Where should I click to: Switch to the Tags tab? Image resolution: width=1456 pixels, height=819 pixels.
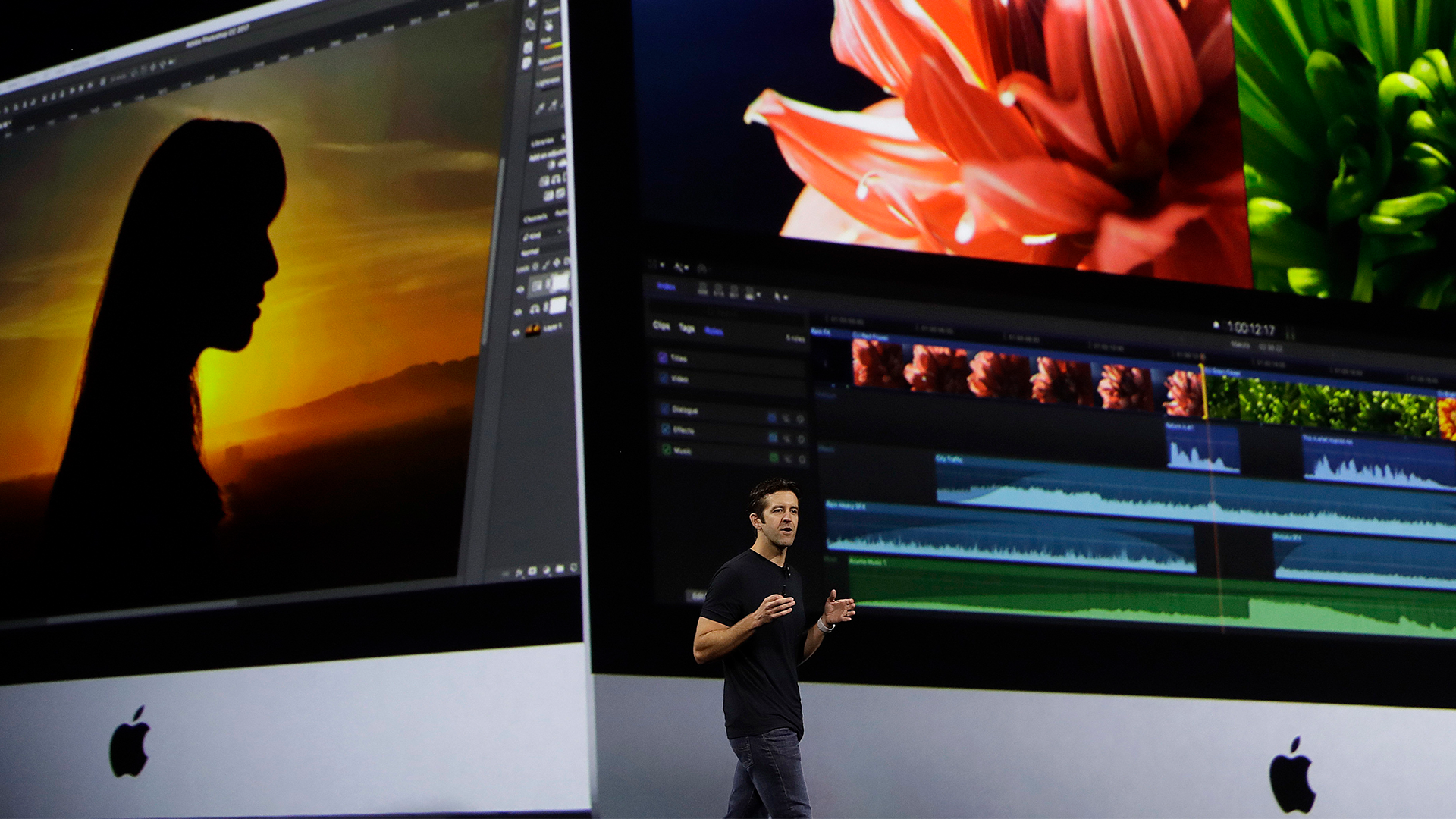point(686,328)
